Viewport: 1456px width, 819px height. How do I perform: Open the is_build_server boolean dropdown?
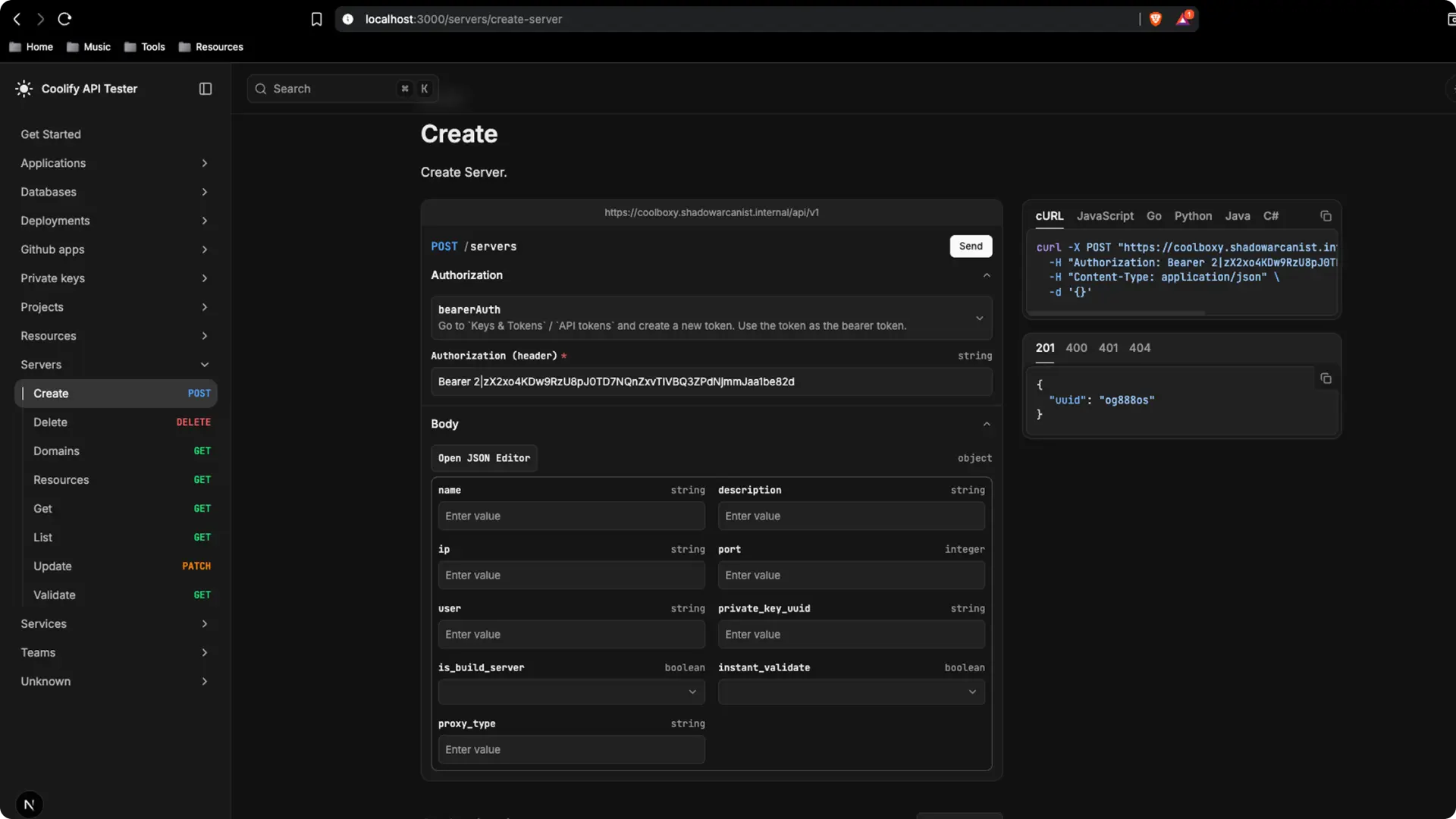pyautogui.click(x=571, y=692)
